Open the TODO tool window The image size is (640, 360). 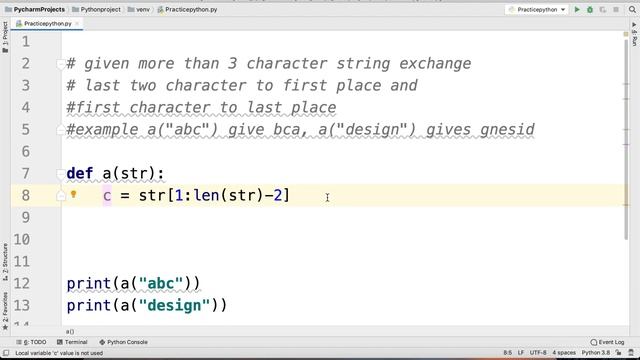point(31,342)
